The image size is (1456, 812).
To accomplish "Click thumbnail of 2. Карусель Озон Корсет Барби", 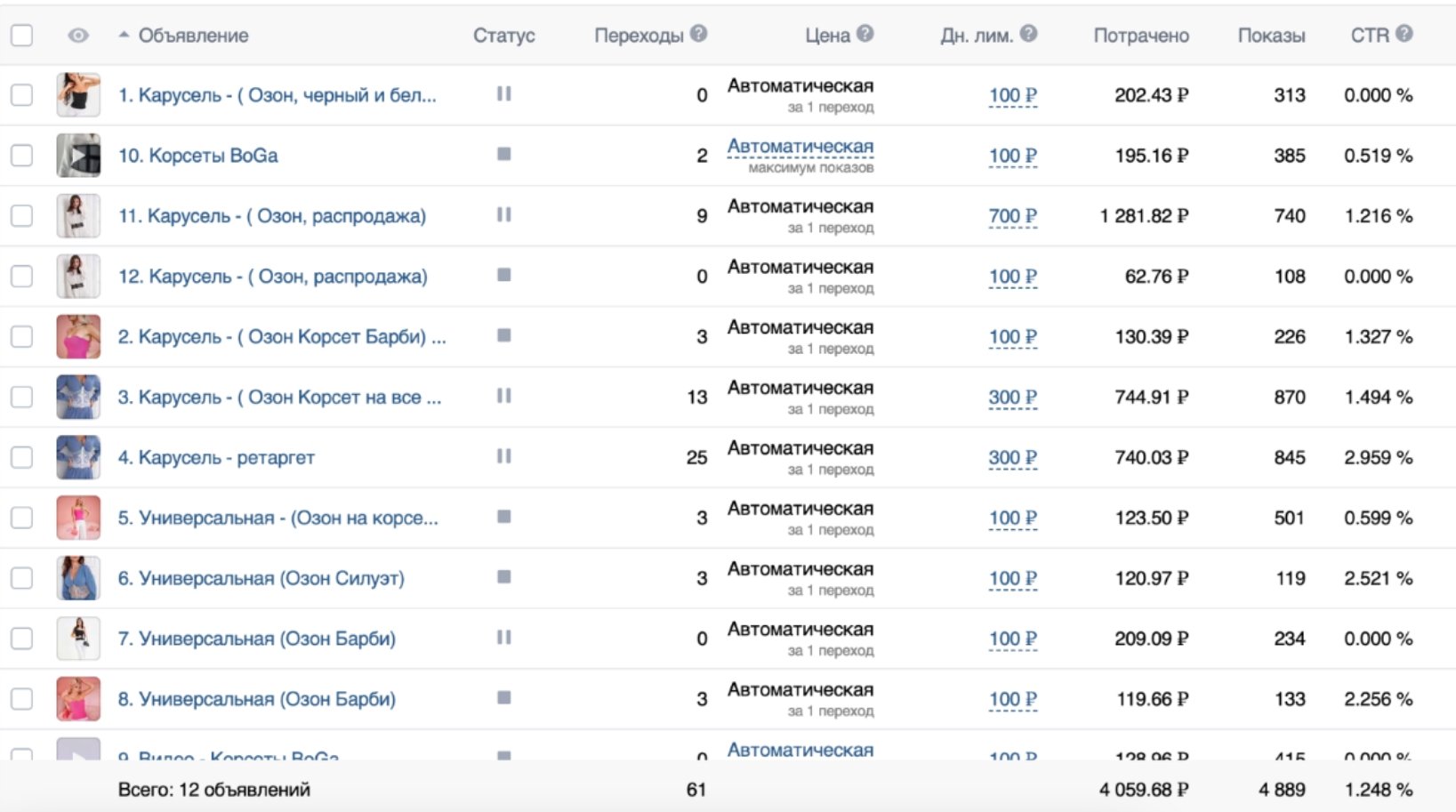I will pyautogui.click(x=78, y=337).
